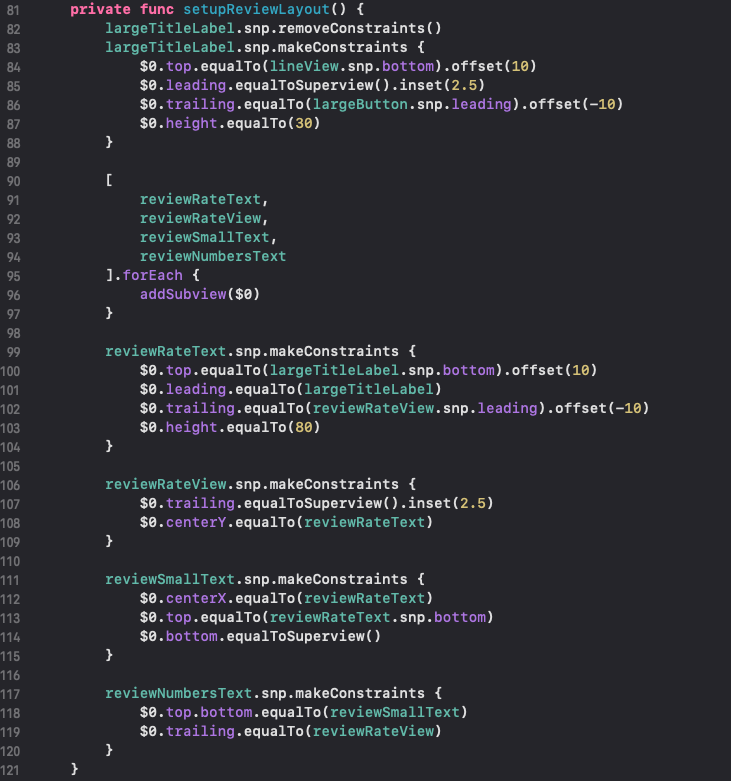Viewport: 731px width, 781px height.
Task: Click reviewRateText.snp.makeConstraints on line 99
Action: coord(252,351)
